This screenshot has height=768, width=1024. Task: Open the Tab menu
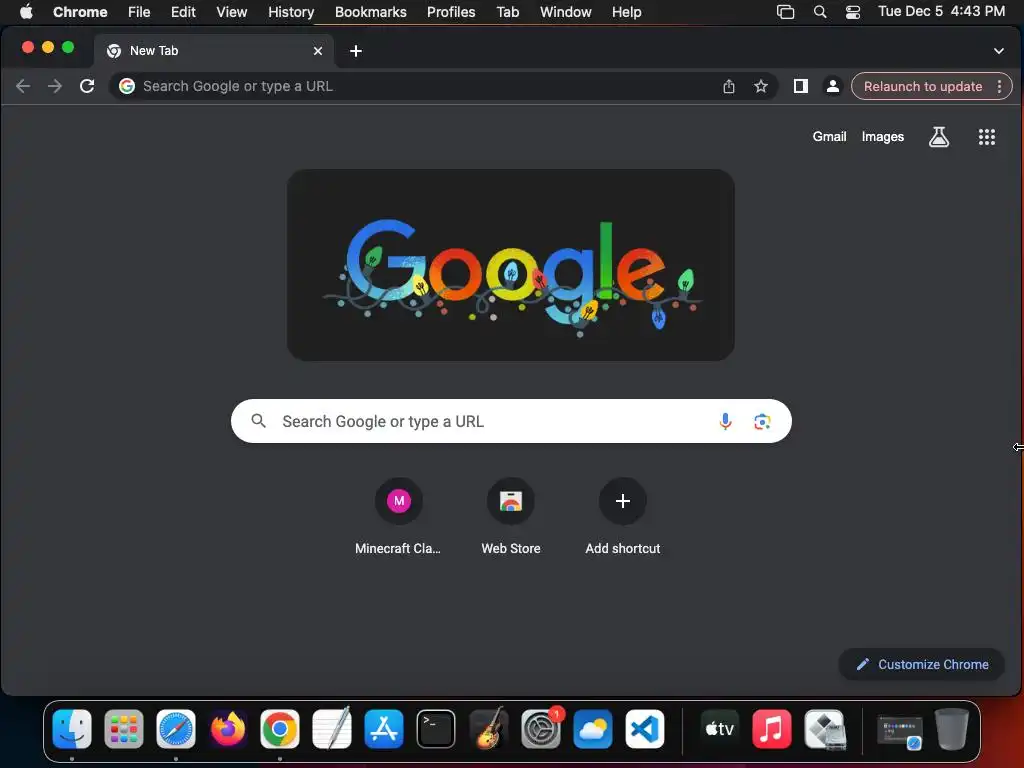pyautogui.click(x=507, y=12)
